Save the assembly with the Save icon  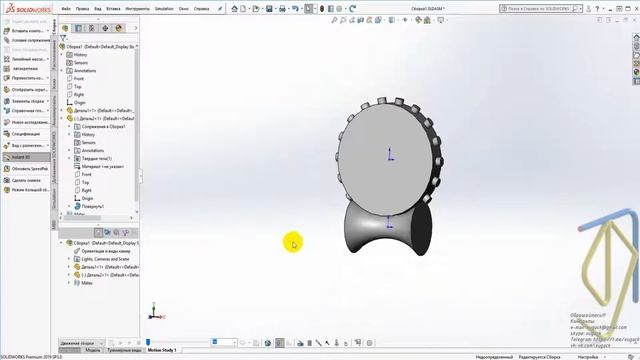coord(269,9)
